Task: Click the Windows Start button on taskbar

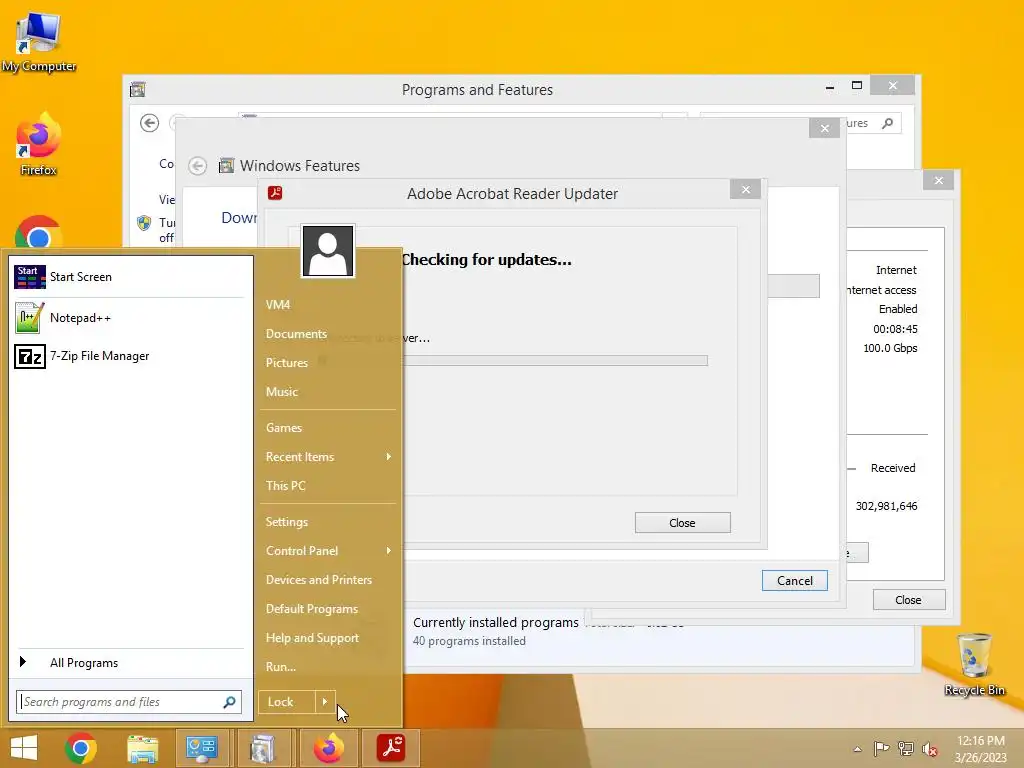Action: [x=24, y=748]
